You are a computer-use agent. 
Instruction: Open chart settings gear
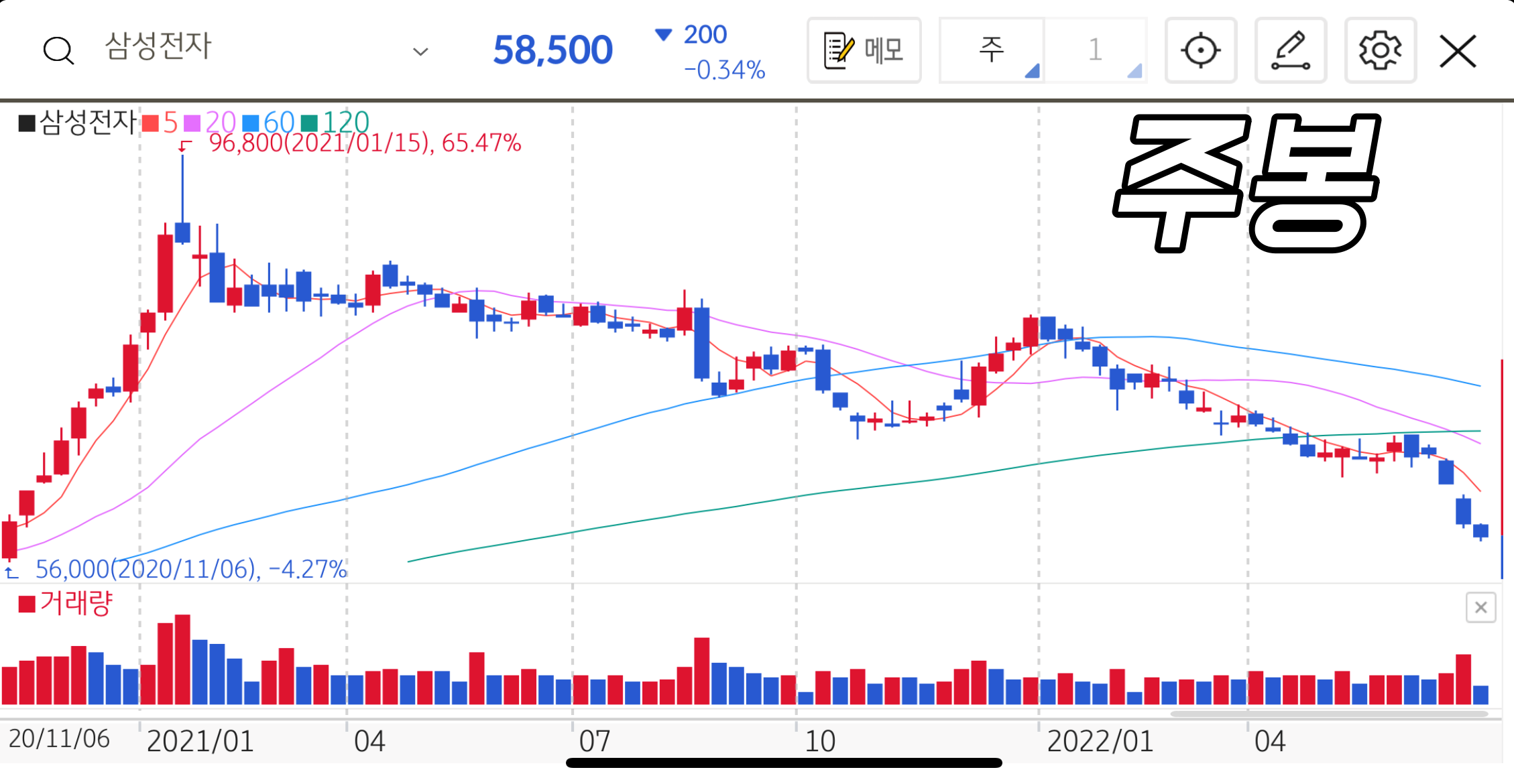click(x=1380, y=51)
